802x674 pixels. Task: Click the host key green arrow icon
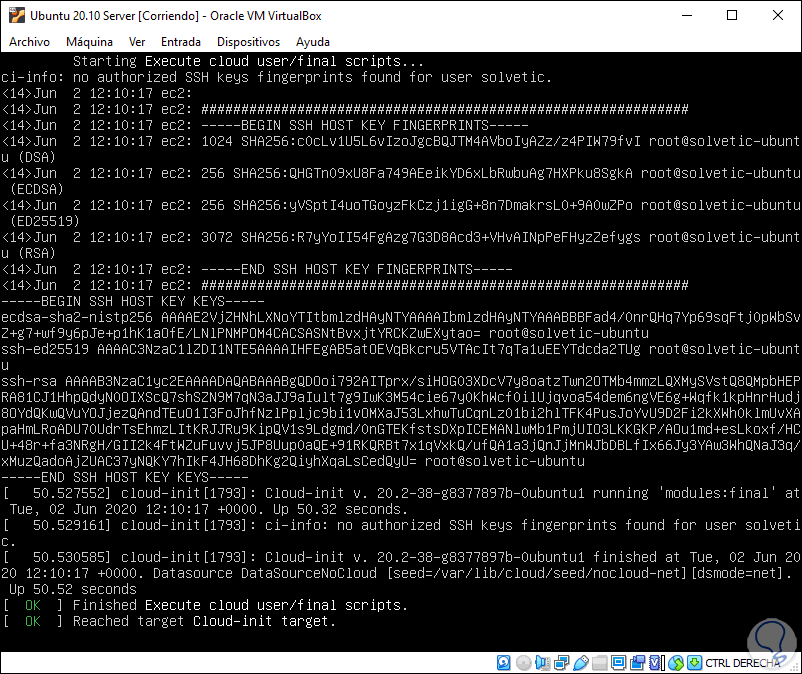(x=695, y=663)
